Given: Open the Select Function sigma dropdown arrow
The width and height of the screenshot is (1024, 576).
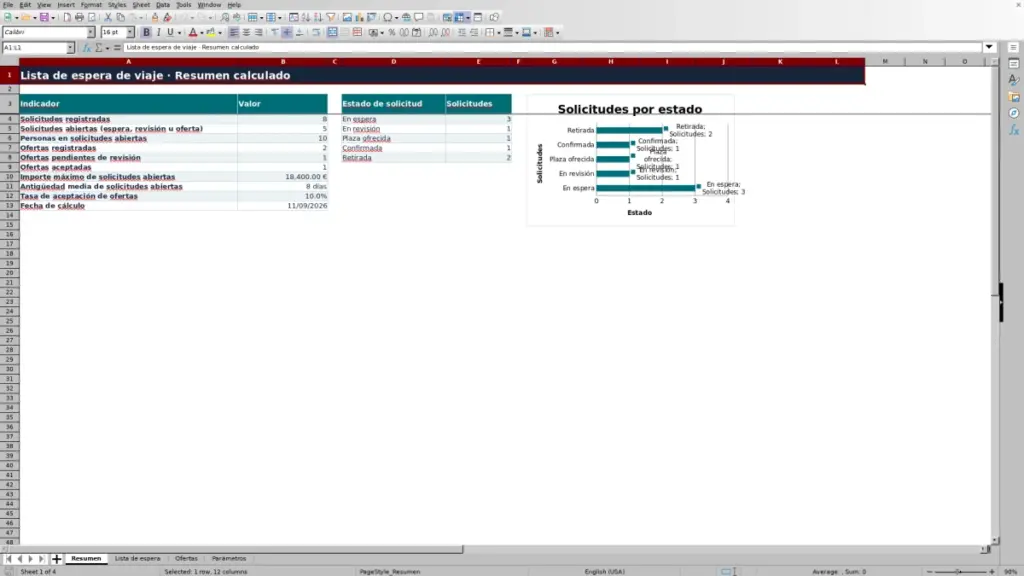Looking at the screenshot, I should 107,48.
